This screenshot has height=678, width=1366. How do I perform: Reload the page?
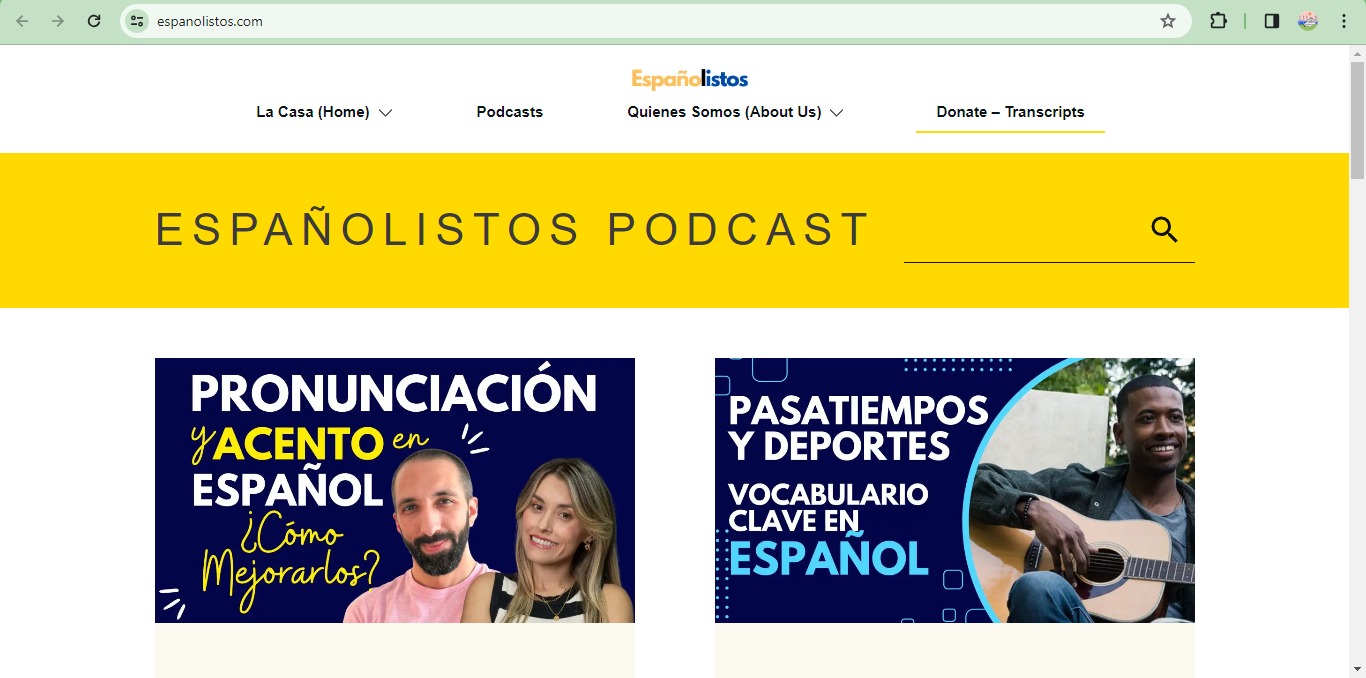click(x=94, y=21)
